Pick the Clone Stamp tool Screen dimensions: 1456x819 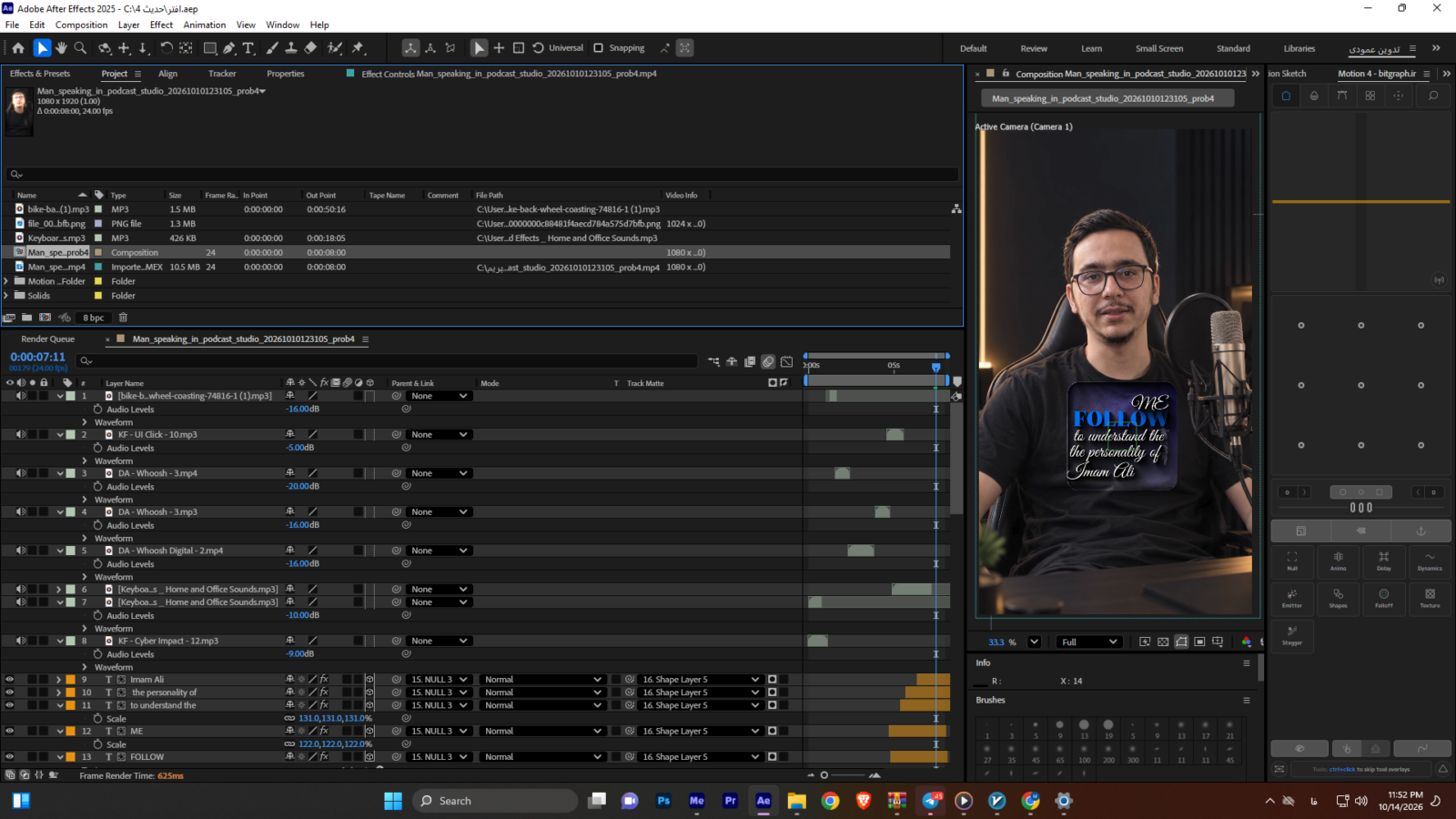point(291,48)
